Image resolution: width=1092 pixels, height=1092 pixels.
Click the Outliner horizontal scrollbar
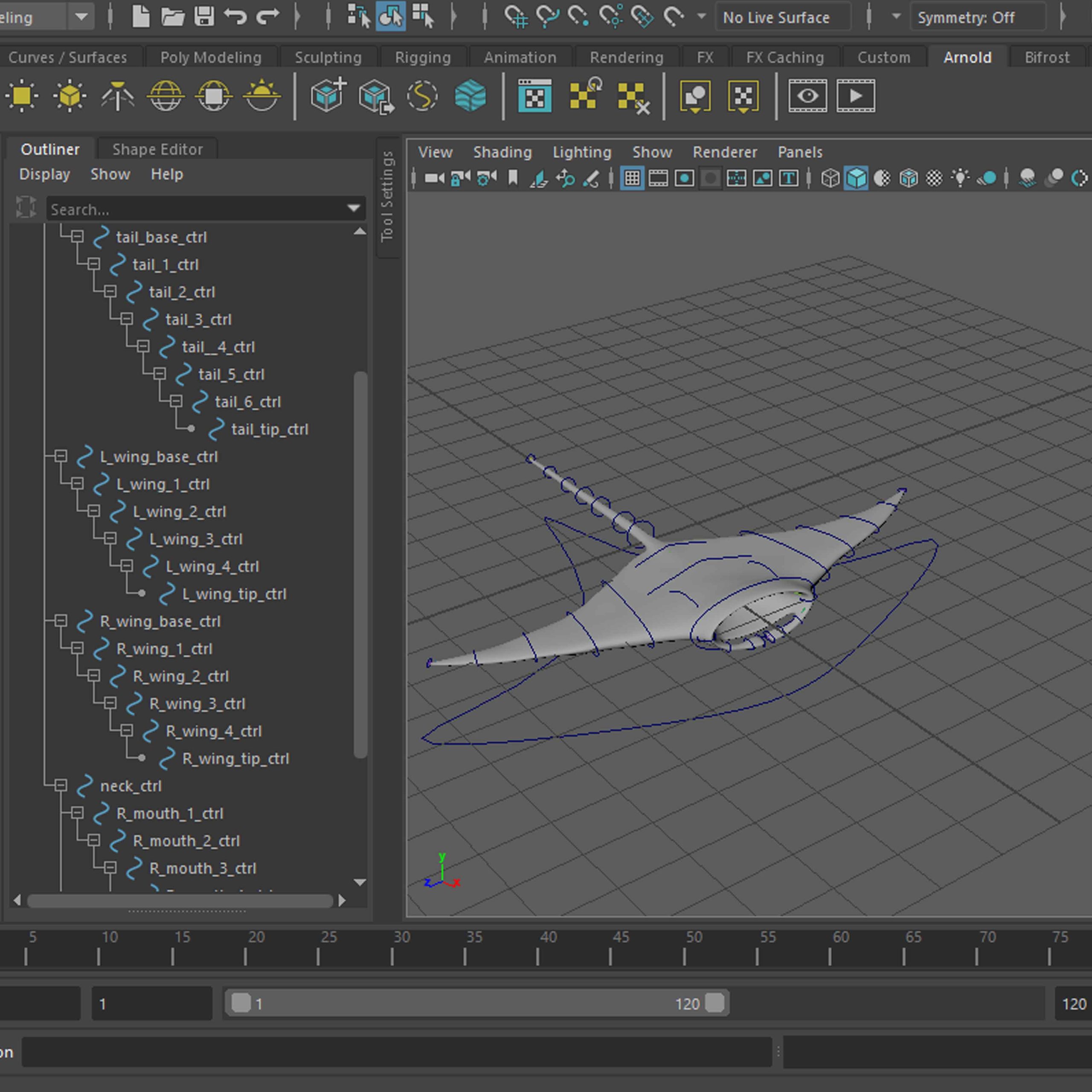[180, 900]
